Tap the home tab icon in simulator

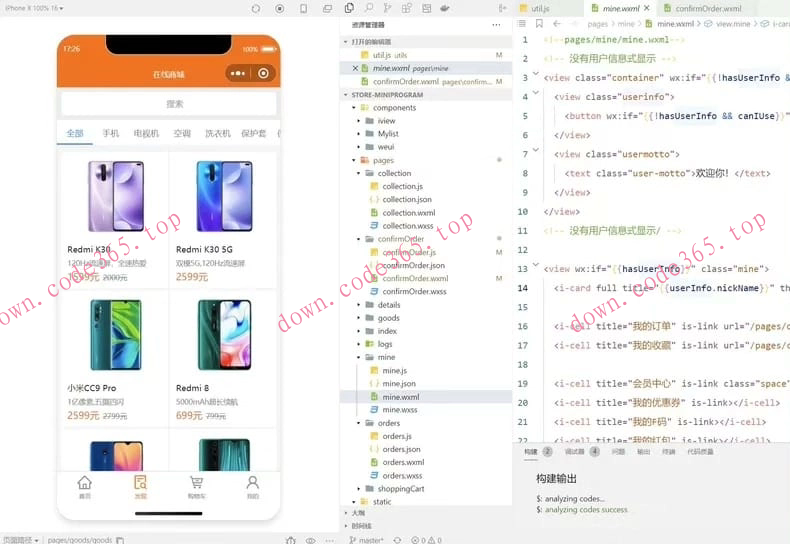85,487
